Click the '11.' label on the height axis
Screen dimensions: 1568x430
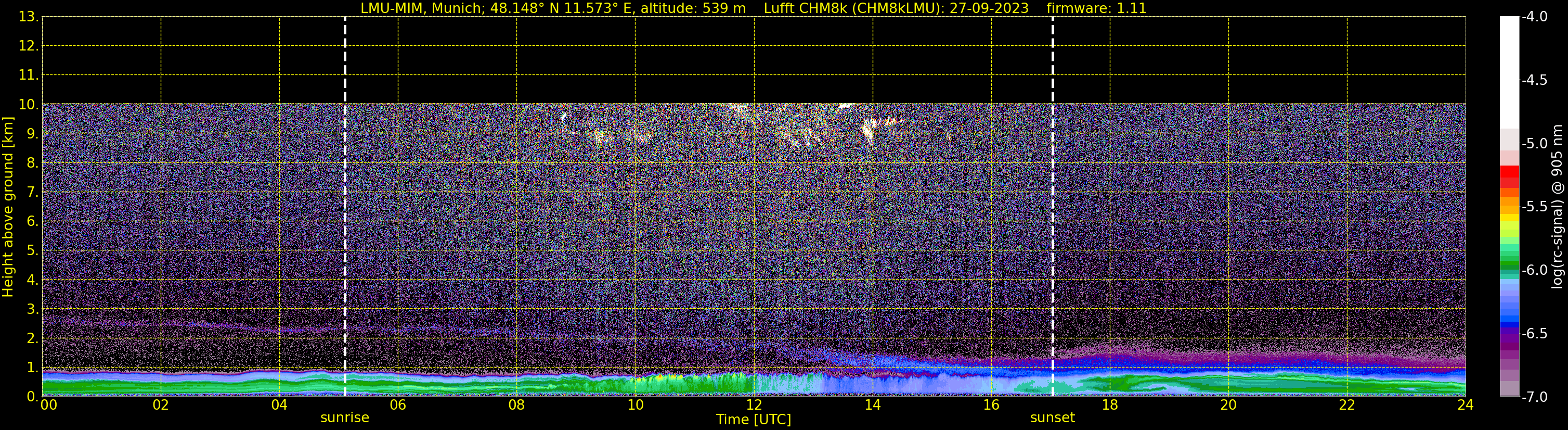[28, 75]
